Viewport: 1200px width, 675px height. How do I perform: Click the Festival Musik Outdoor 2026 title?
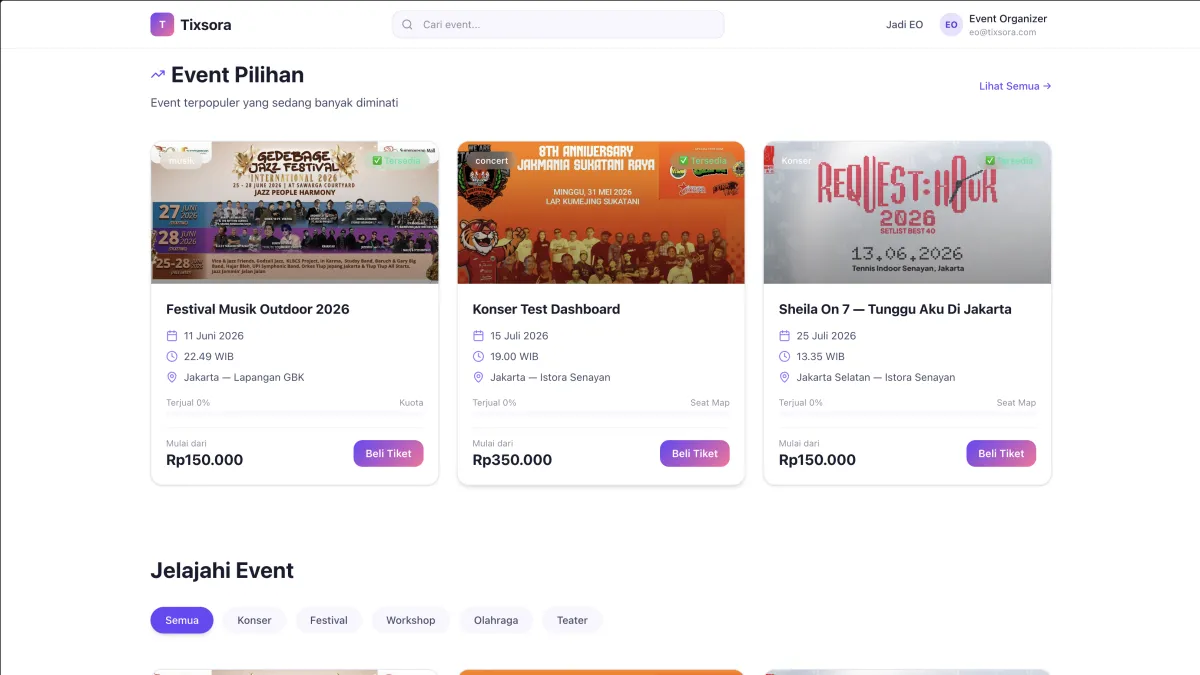click(258, 309)
